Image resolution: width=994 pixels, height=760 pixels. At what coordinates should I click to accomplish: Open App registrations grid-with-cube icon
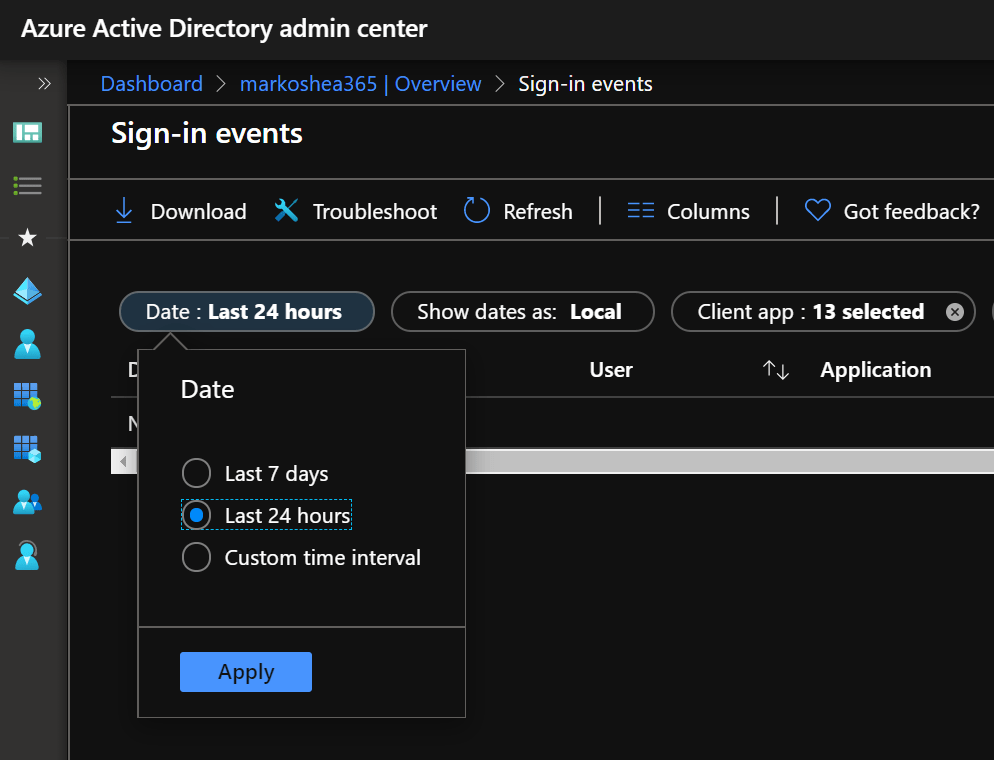pyautogui.click(x=27, y=448)
